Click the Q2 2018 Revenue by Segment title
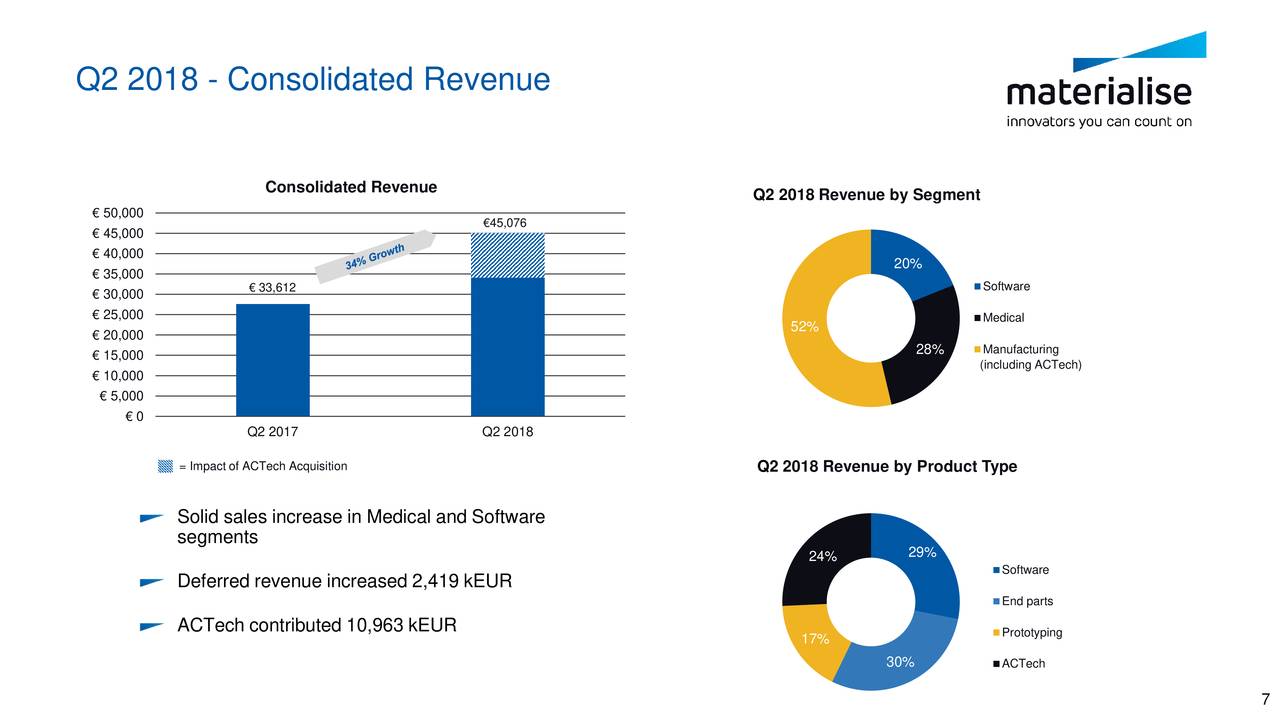The height and width of the screenshot is (720, 1280). [866, 195]
